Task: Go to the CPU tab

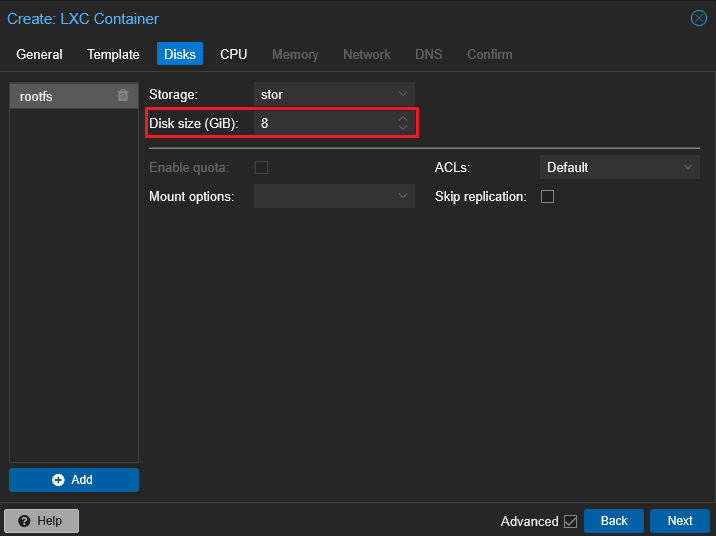Action: click(x=233, y=54)
